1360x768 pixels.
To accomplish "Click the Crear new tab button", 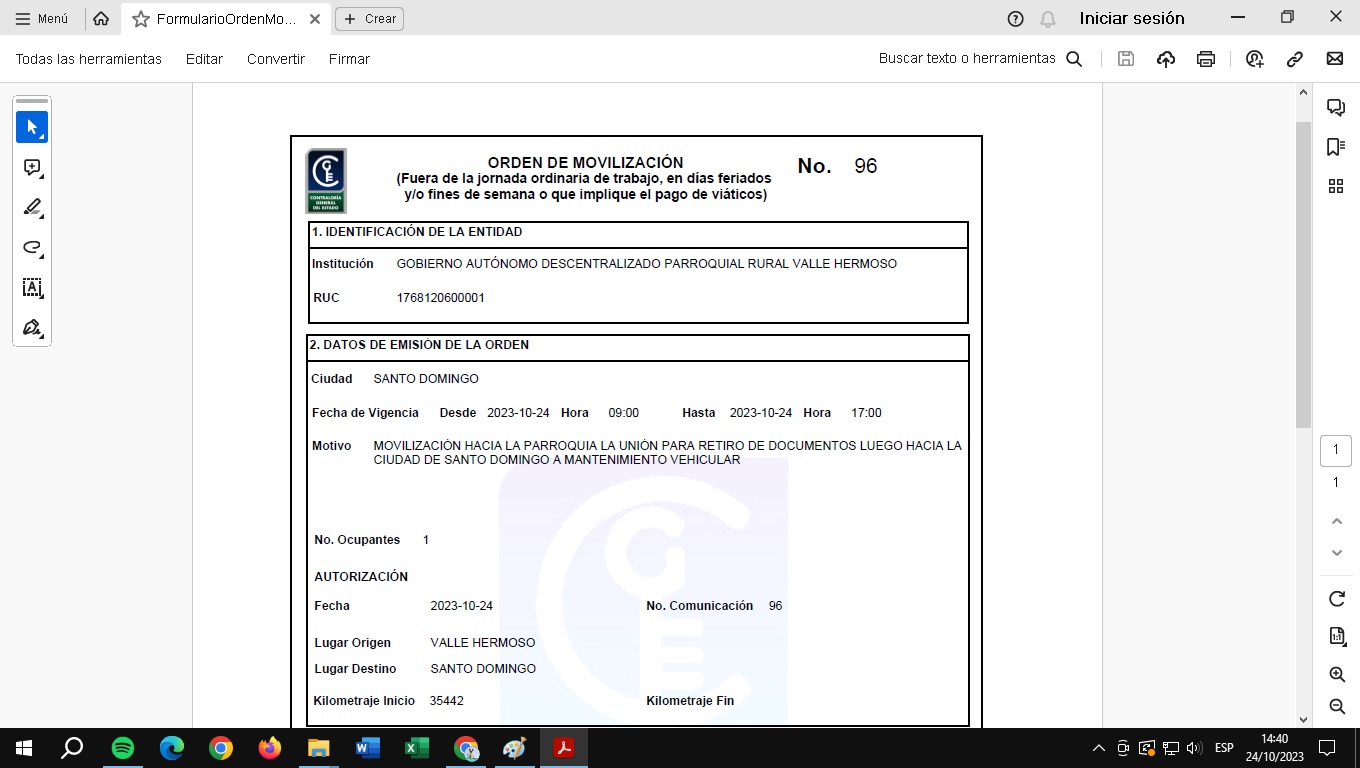I will coord(369,19).
